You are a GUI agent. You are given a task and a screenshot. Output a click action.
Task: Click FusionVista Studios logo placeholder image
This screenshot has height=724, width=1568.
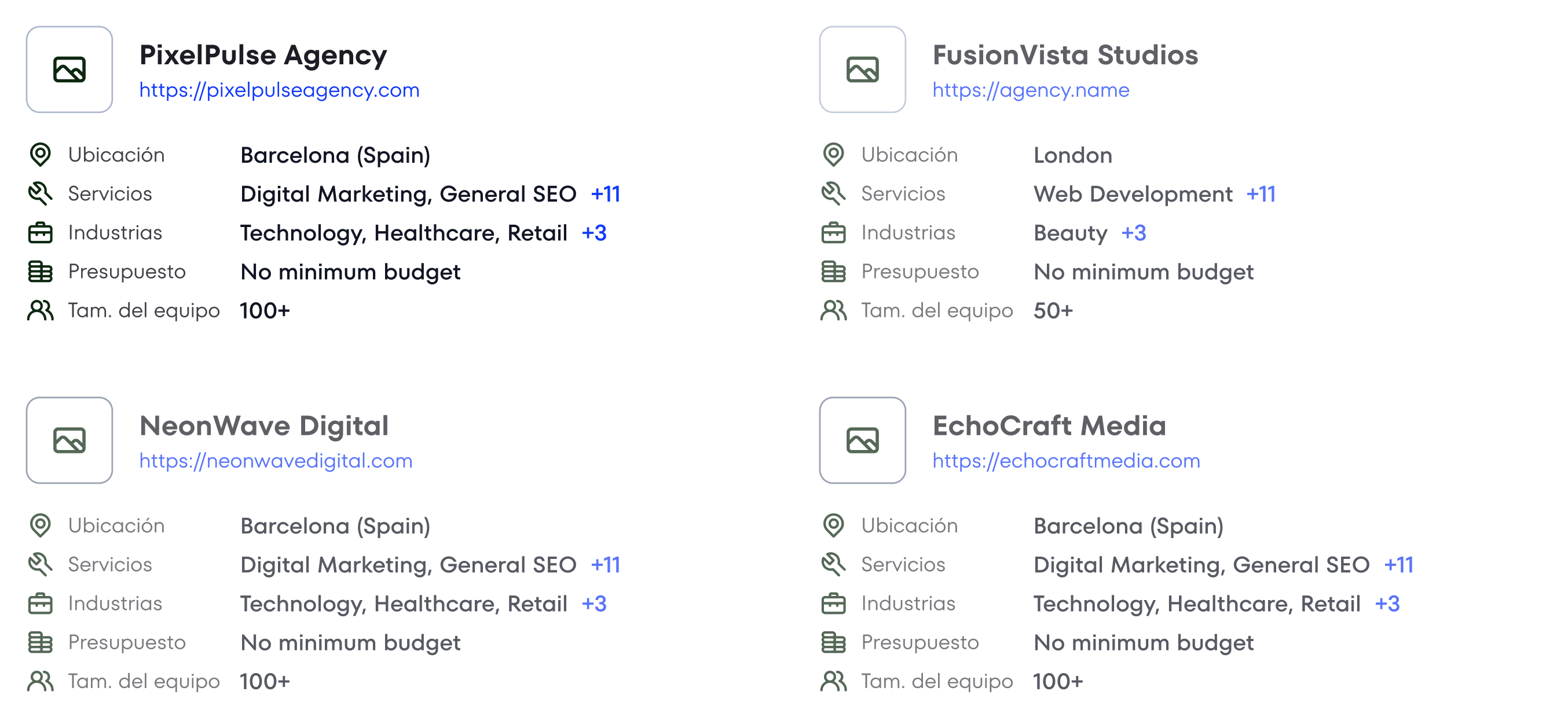863,70
